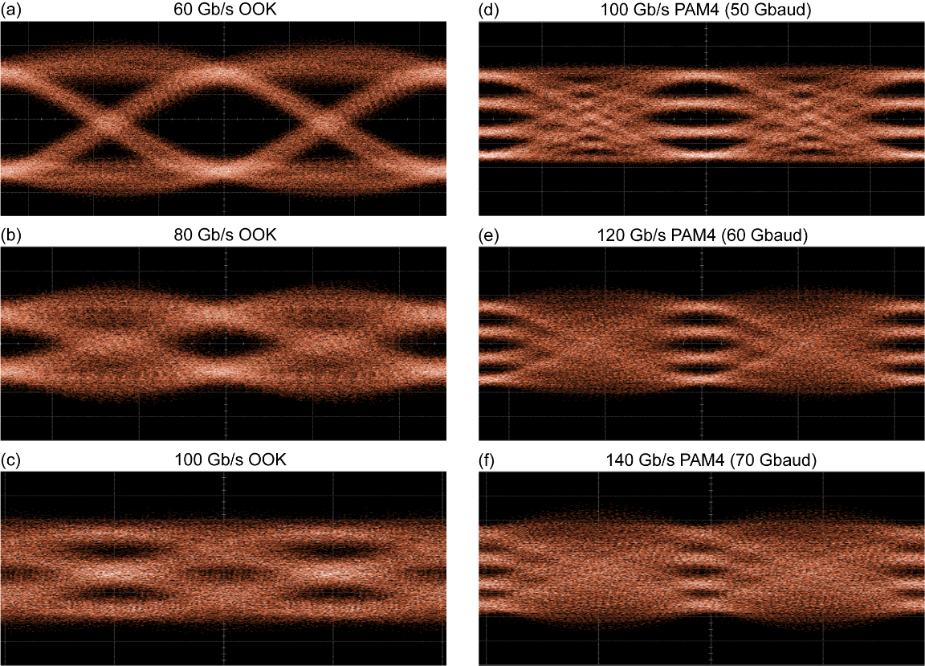925x666 pixels.
Task: Click the 100 Gb/s PAM4 eye diagram
Action: click(x=701, y=119)
